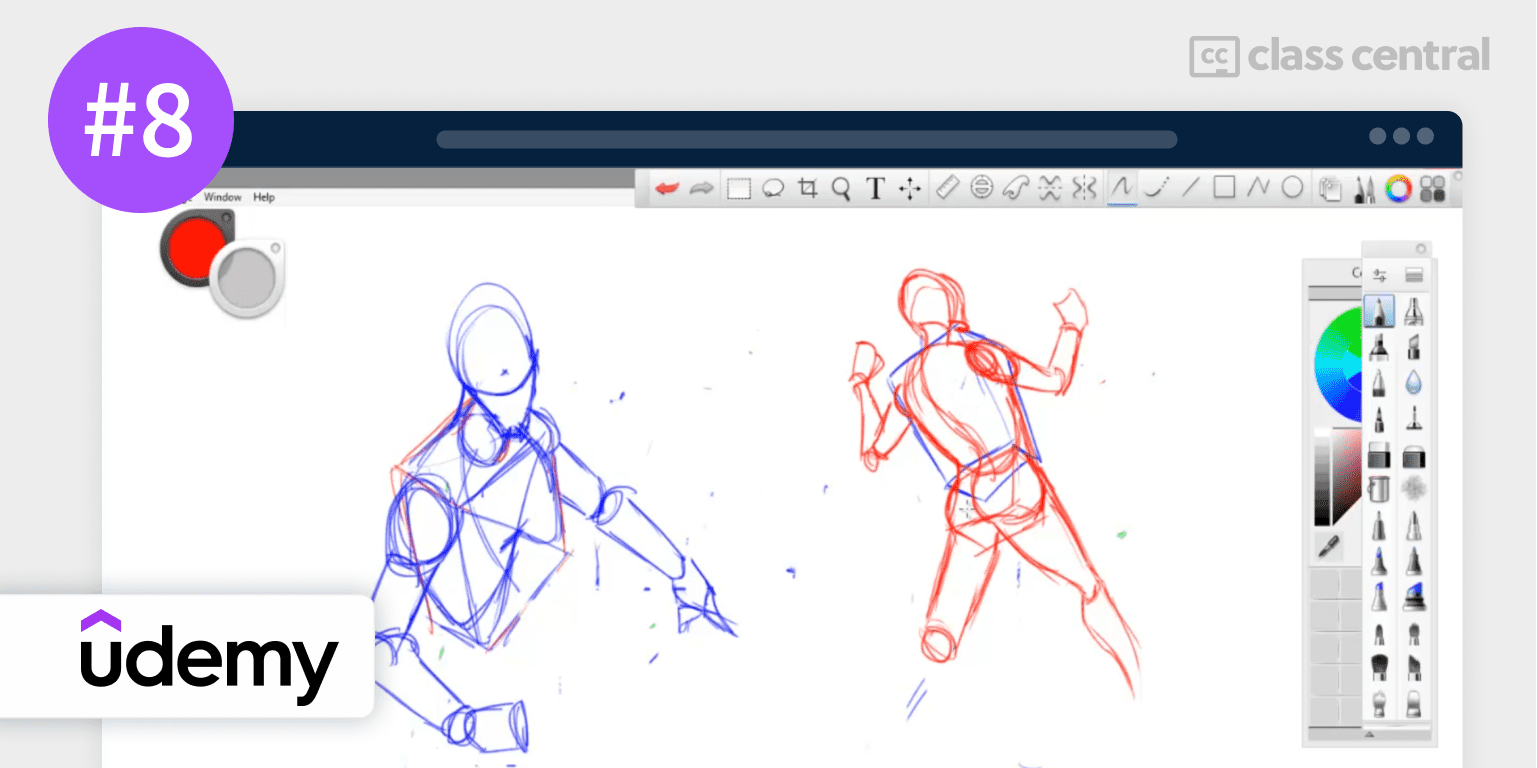The height and width of the screenshot is (768, 1537).
Task: Click the Udemy logo
Action: tap(209, 657)
